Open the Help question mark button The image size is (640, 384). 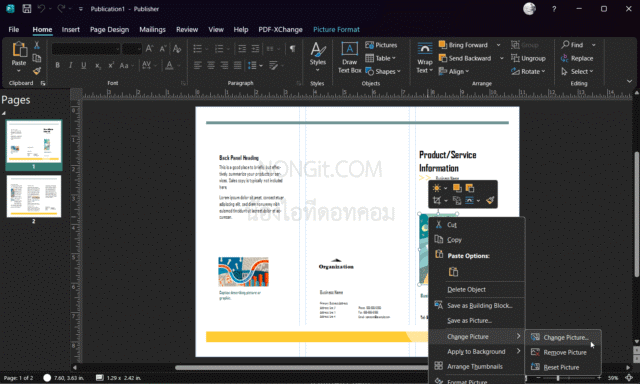pyautogui.click(x=554, y=9)
